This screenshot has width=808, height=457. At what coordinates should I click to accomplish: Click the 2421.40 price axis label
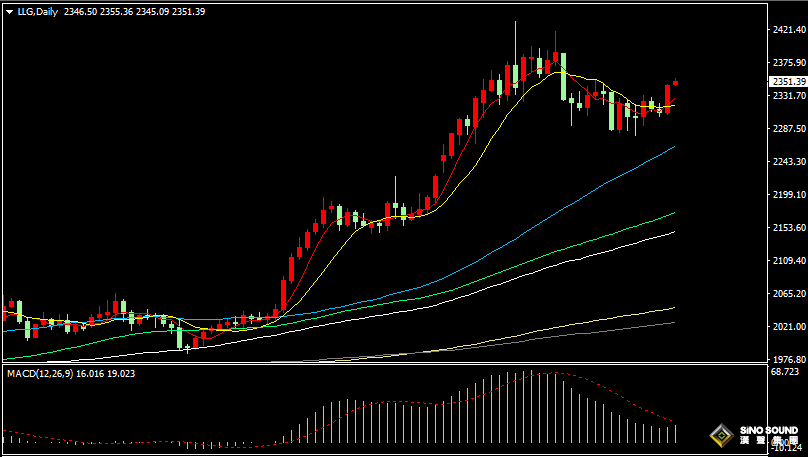788,30
